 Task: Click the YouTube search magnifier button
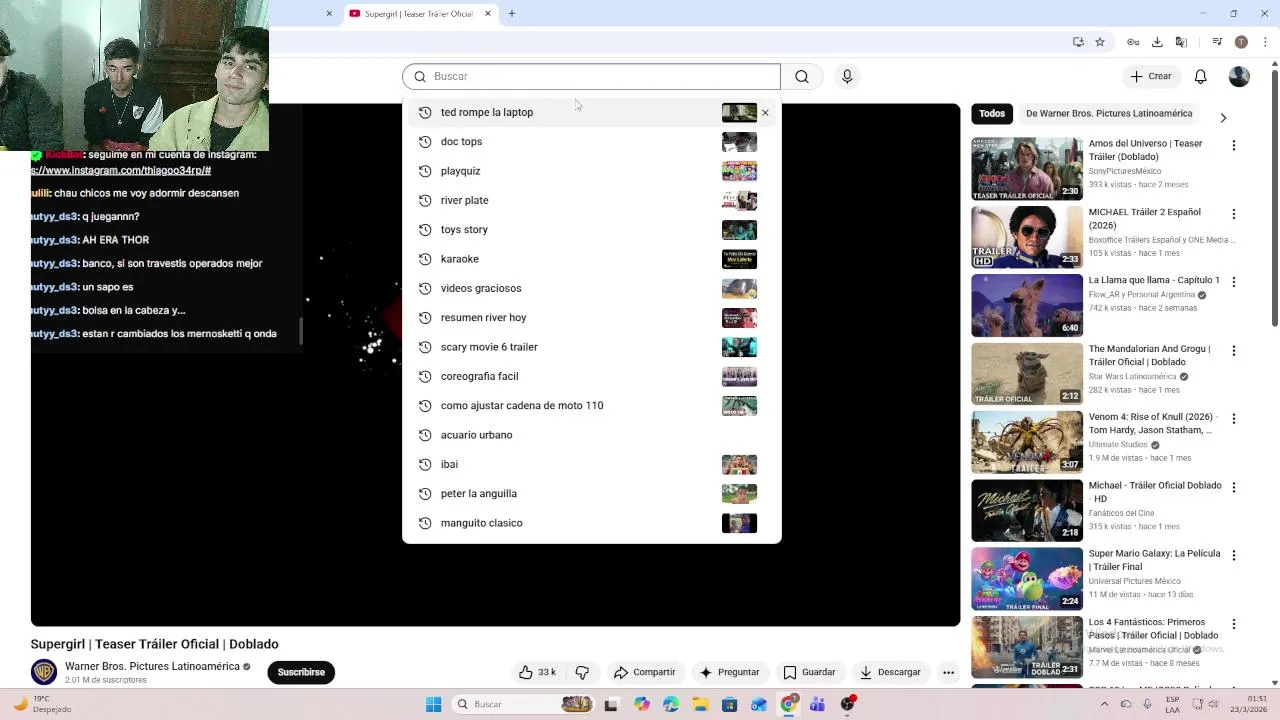coord(801,77)
